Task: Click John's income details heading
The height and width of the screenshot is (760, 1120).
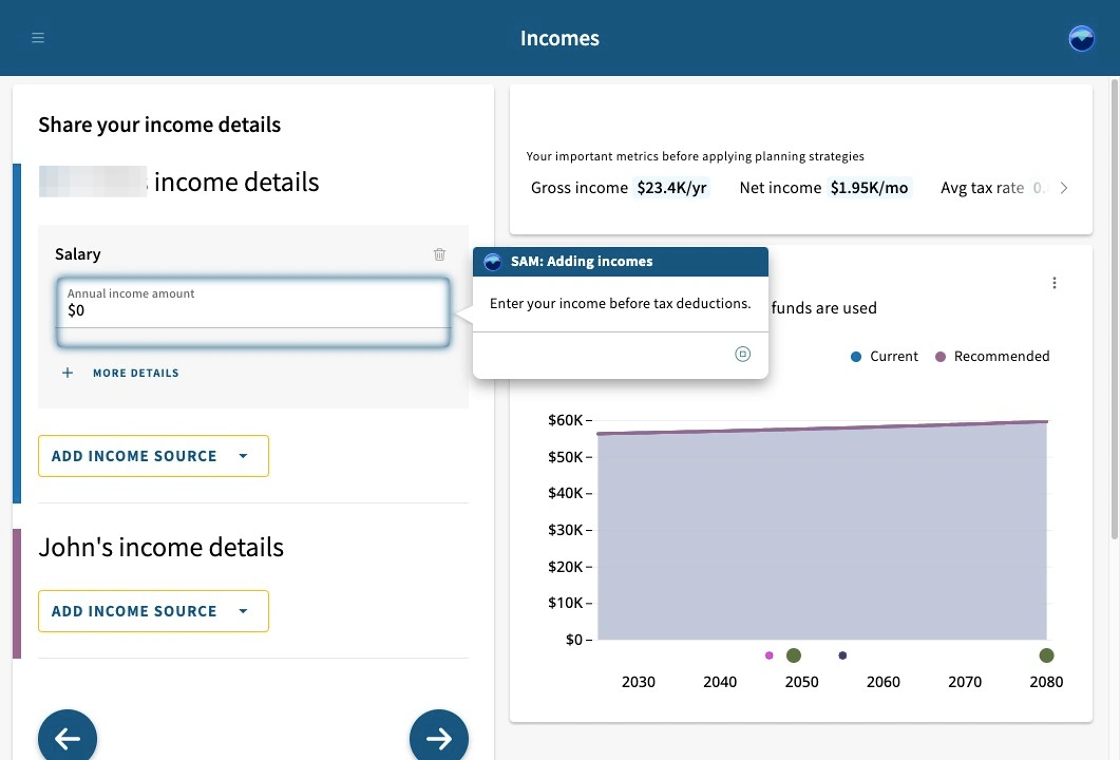Action: (161, 547)
